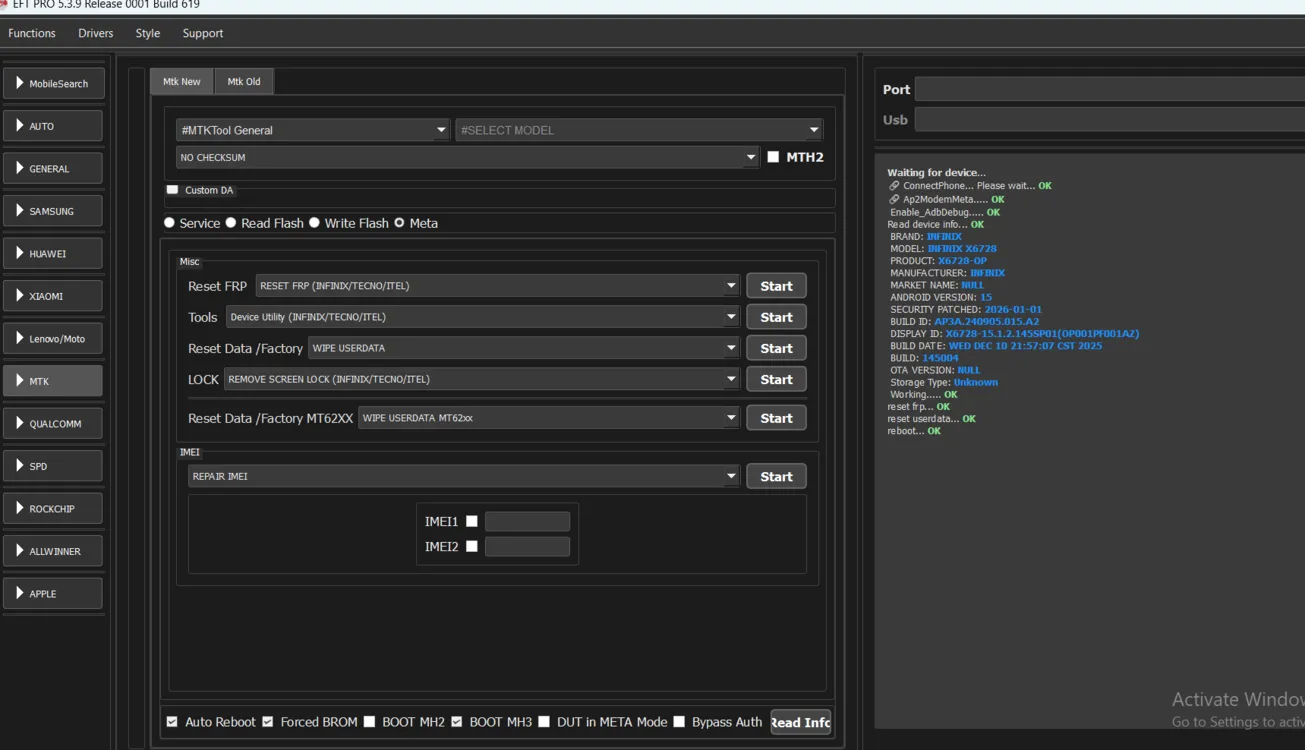Check the IMEI1 checkbox

click(x=472, y=521)
